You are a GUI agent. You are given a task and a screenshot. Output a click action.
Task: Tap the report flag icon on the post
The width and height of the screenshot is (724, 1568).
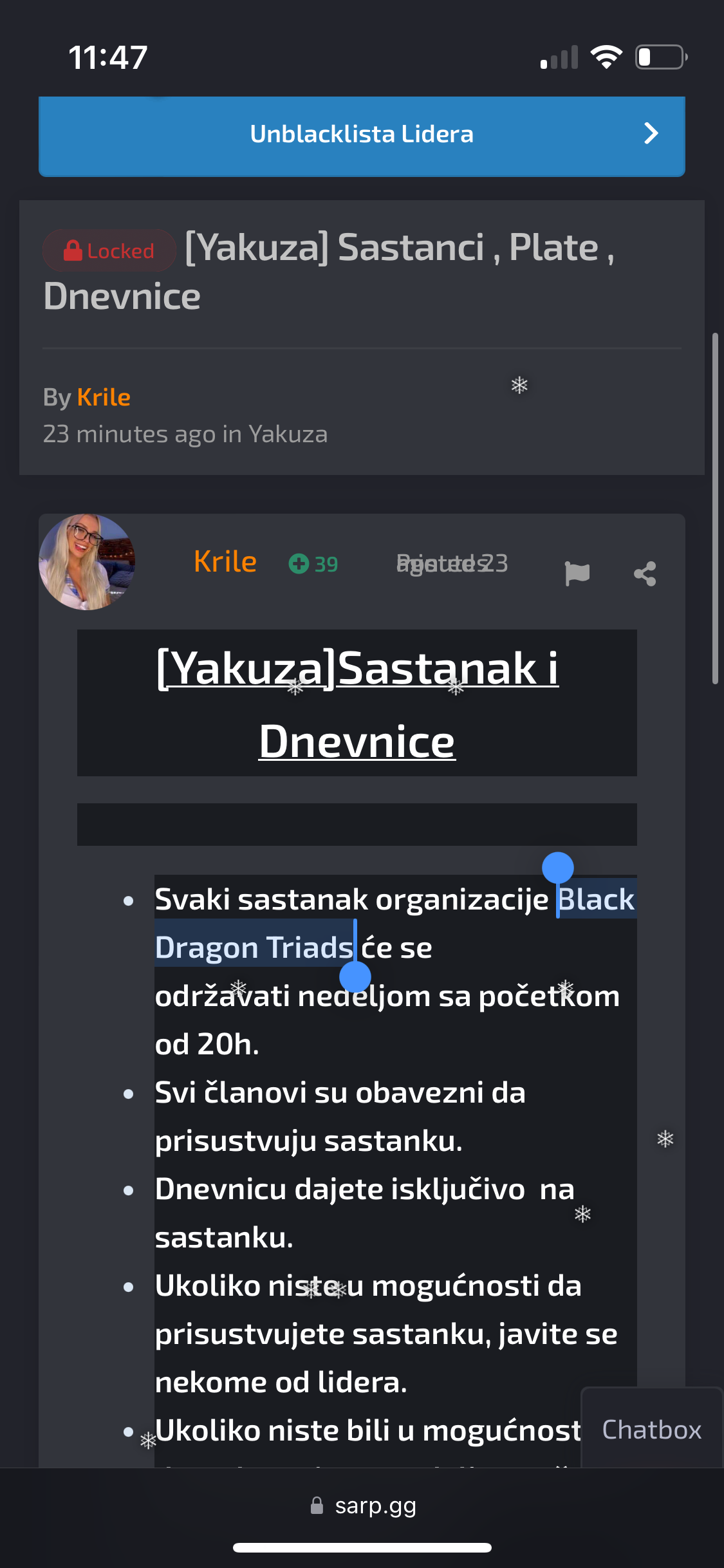point(577,573)
